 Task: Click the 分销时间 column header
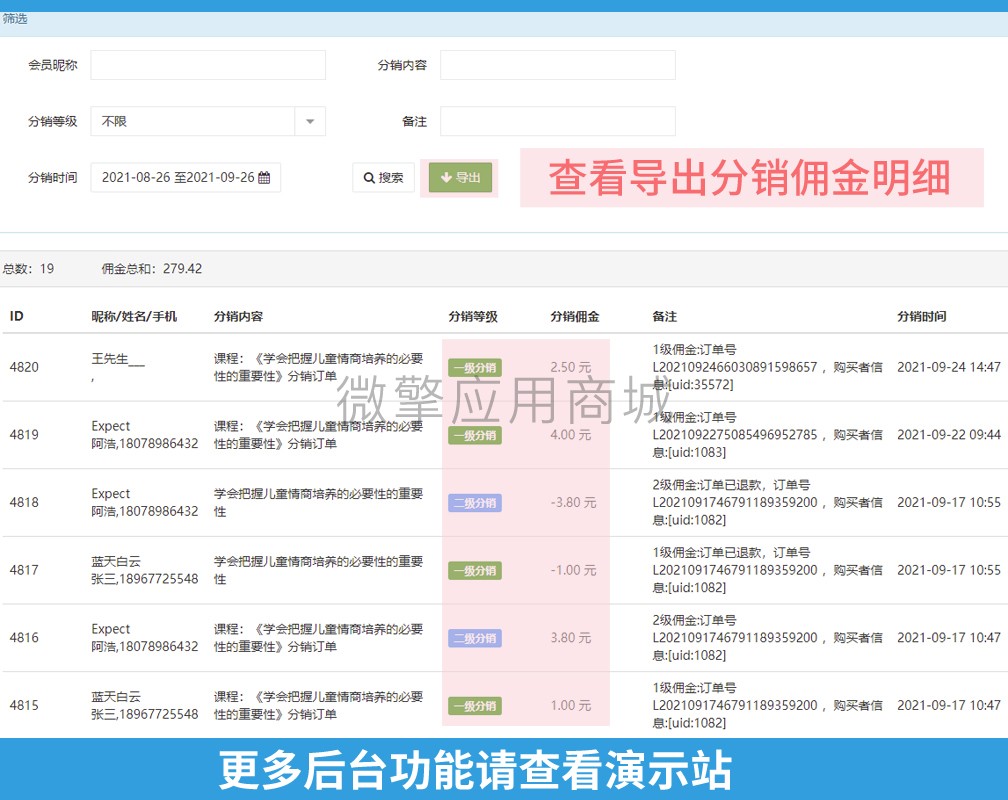point(922,316)
